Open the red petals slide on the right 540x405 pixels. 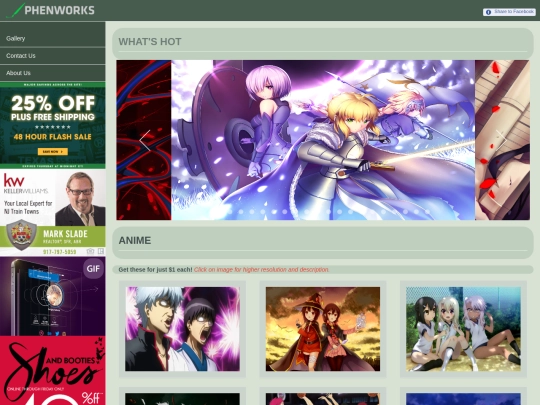(502, 140)
